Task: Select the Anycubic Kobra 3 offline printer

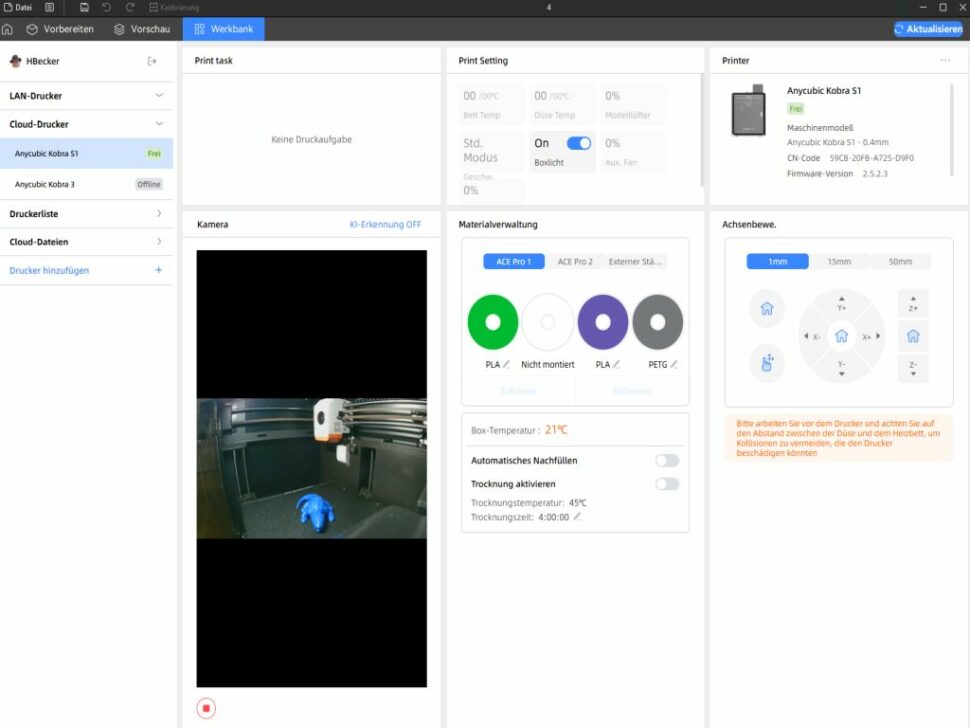Action: [x=87, y=184]
